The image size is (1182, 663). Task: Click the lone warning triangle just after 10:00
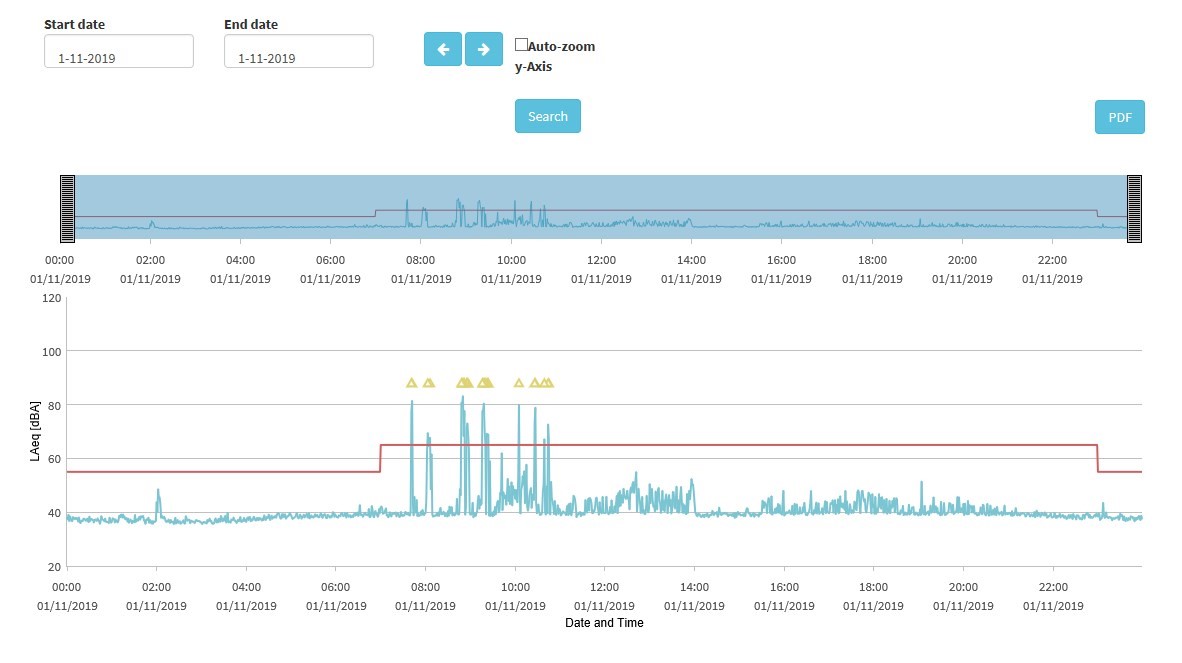coord(518,383)
